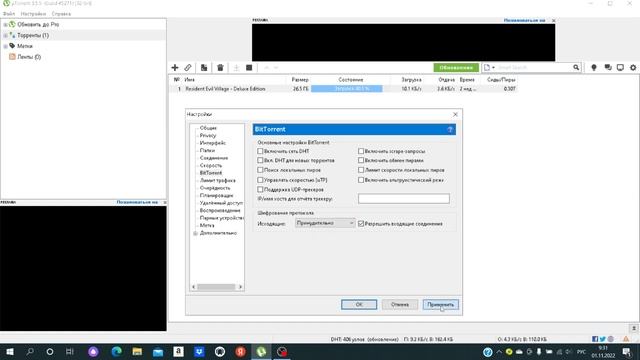Click the torrent download progress bar
This screenshot has width=640, height=360.
pyautogui.click(x=347, y=89)
